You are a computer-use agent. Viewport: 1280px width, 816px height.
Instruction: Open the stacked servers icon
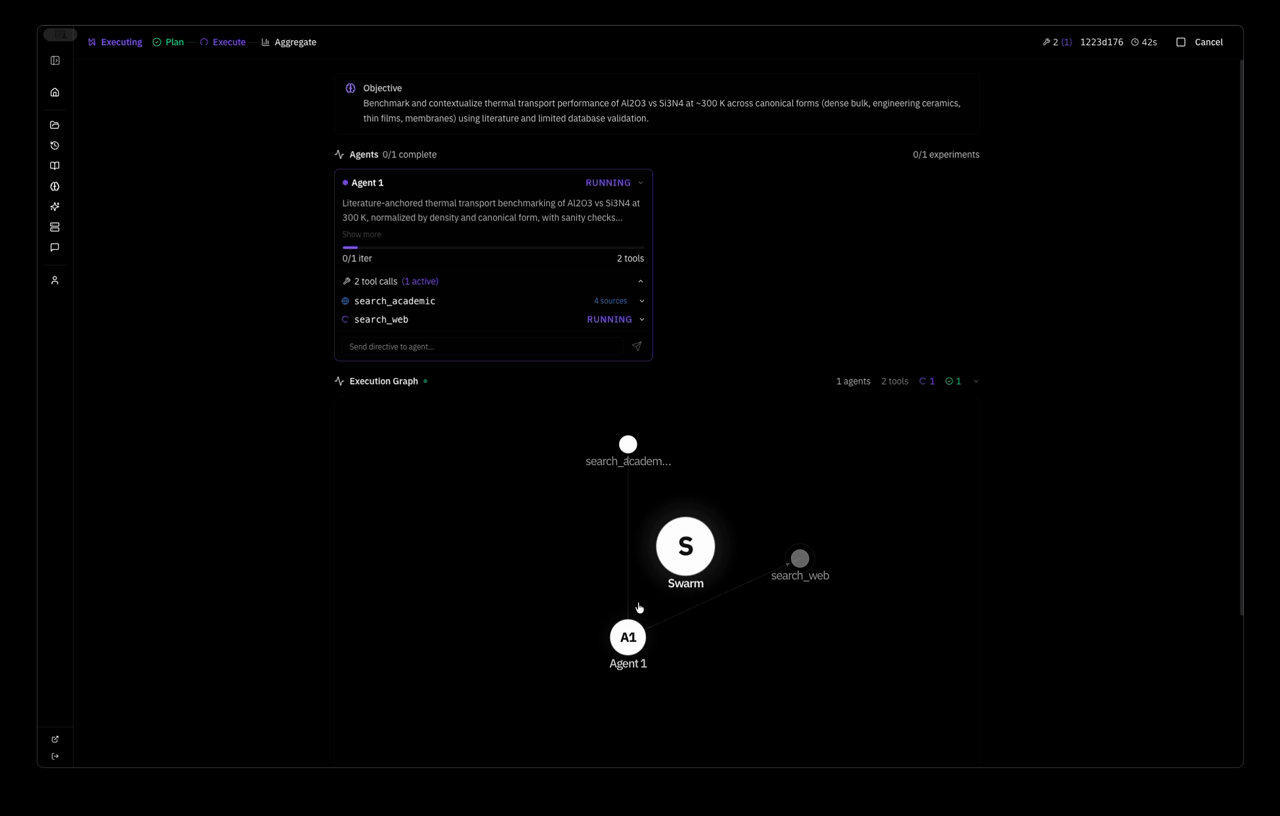55,227
